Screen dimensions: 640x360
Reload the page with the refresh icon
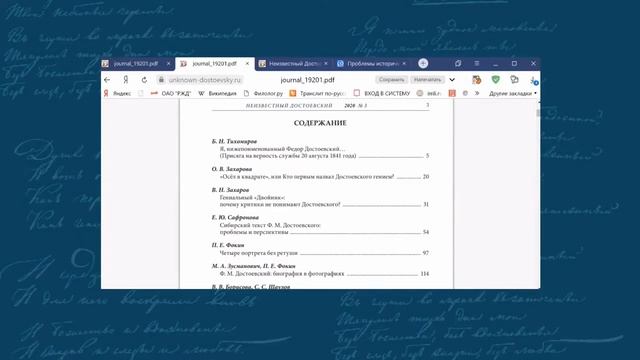[x=144, y=80]
